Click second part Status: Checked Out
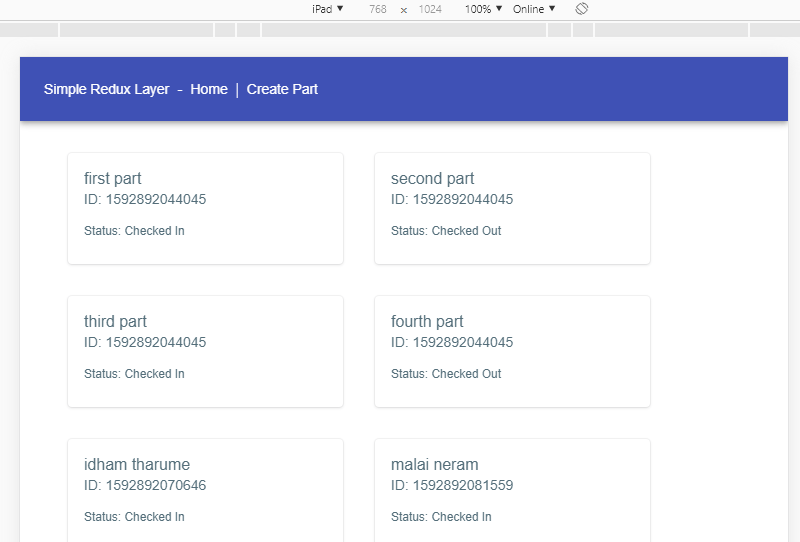 (446, 231)
